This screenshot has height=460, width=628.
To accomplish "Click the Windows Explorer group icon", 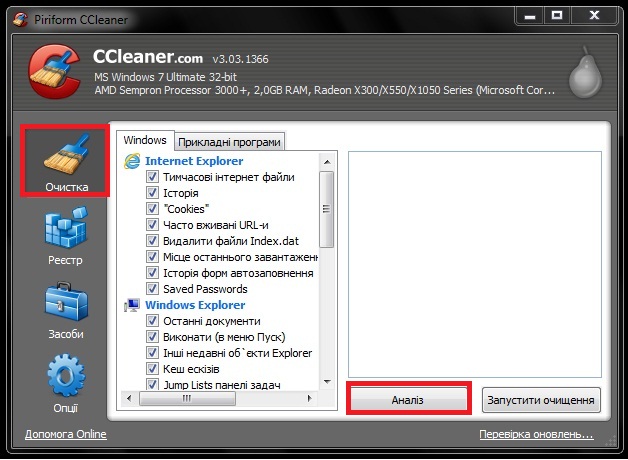I will [132, 305].
